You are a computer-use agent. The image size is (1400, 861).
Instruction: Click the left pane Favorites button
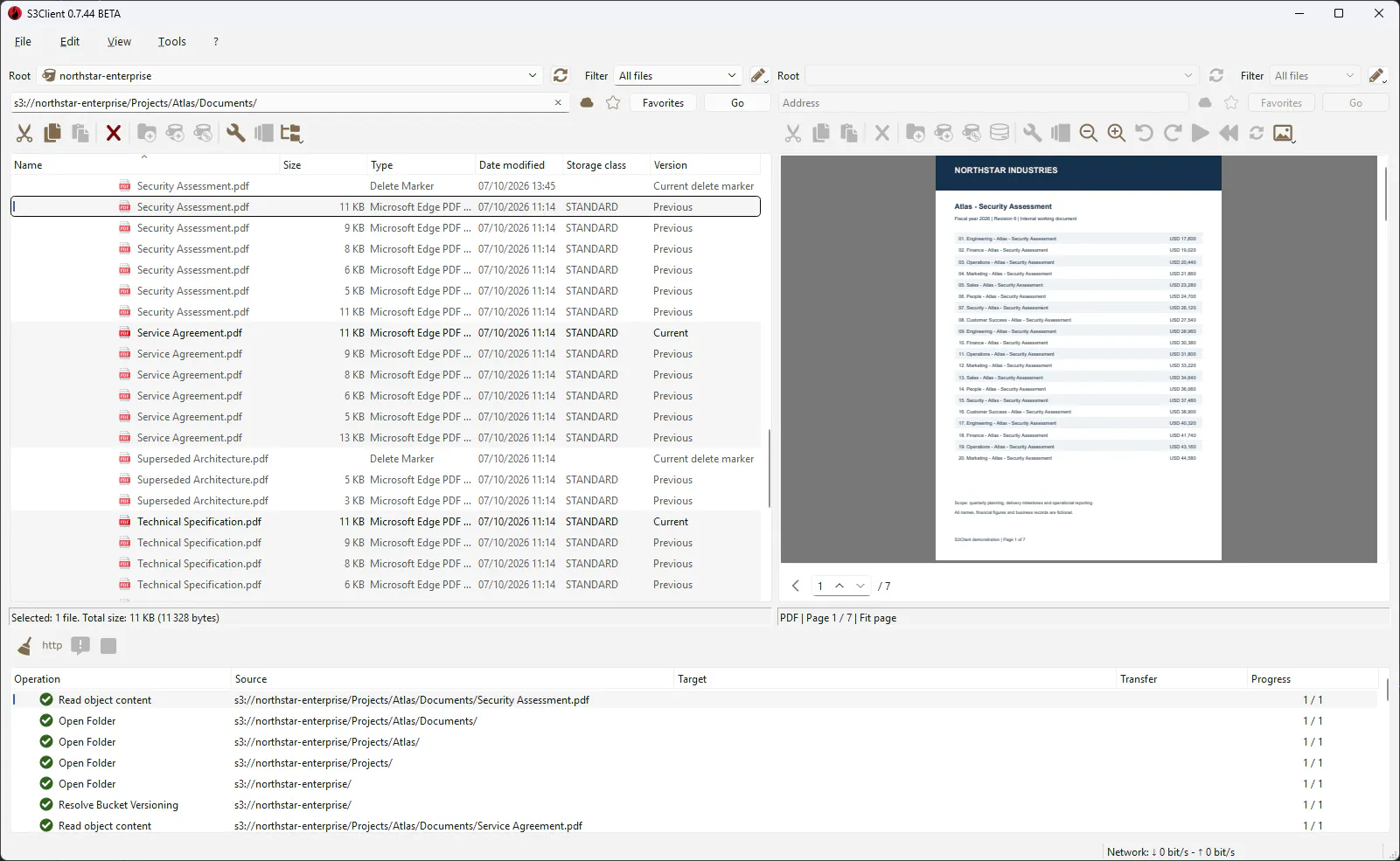click(664, 103)
